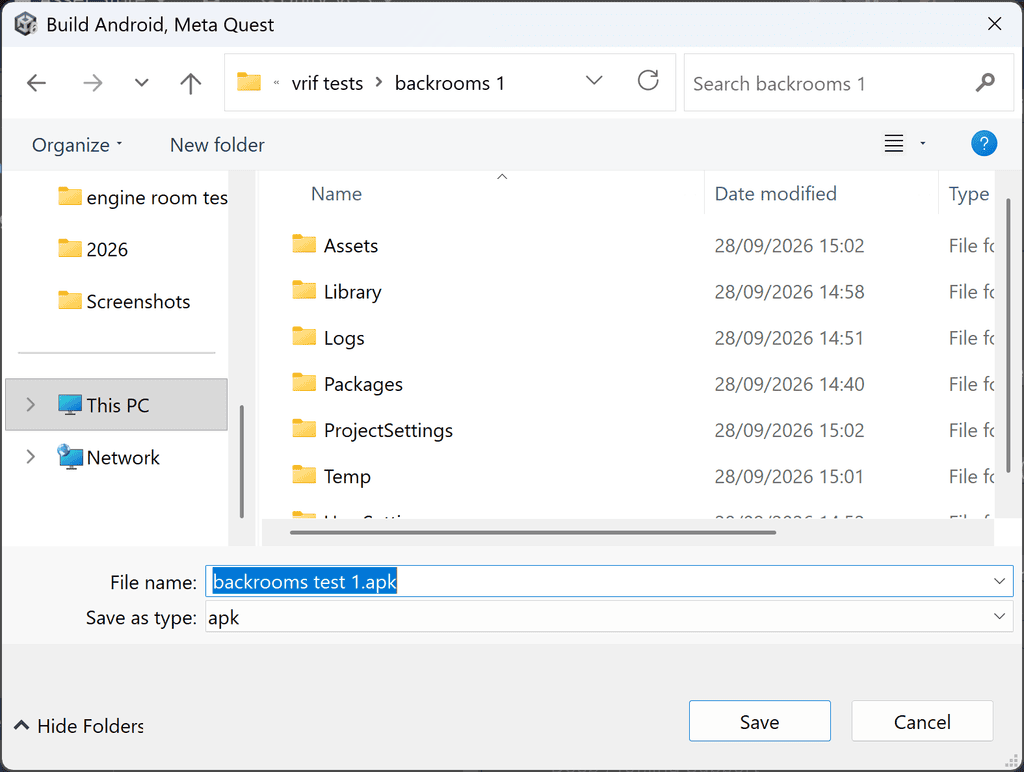Click the navigation pane vertical scrollbar

tap(242, 461)
